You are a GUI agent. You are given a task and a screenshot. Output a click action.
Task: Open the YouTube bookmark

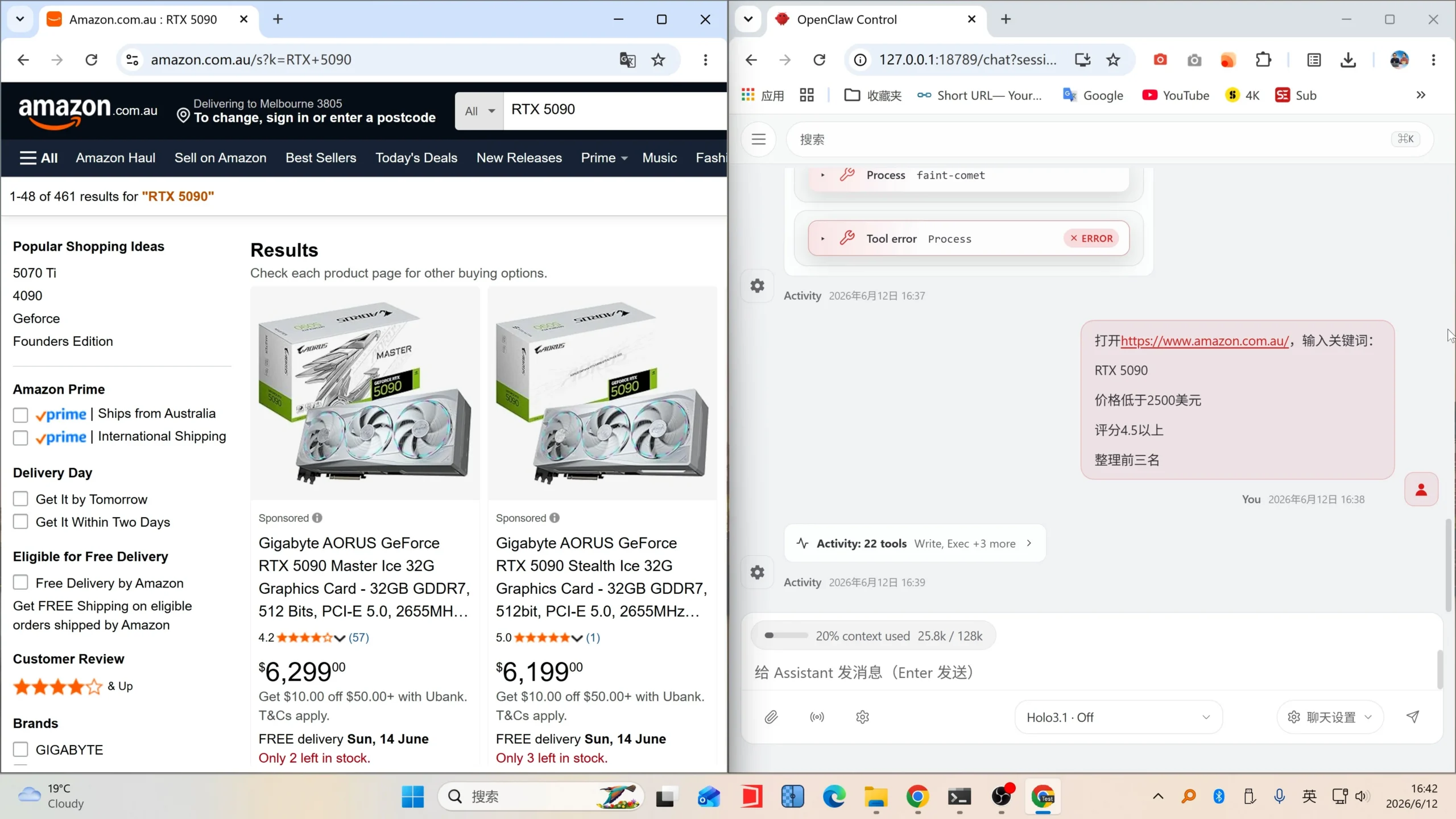click(x=1176, y=96)
